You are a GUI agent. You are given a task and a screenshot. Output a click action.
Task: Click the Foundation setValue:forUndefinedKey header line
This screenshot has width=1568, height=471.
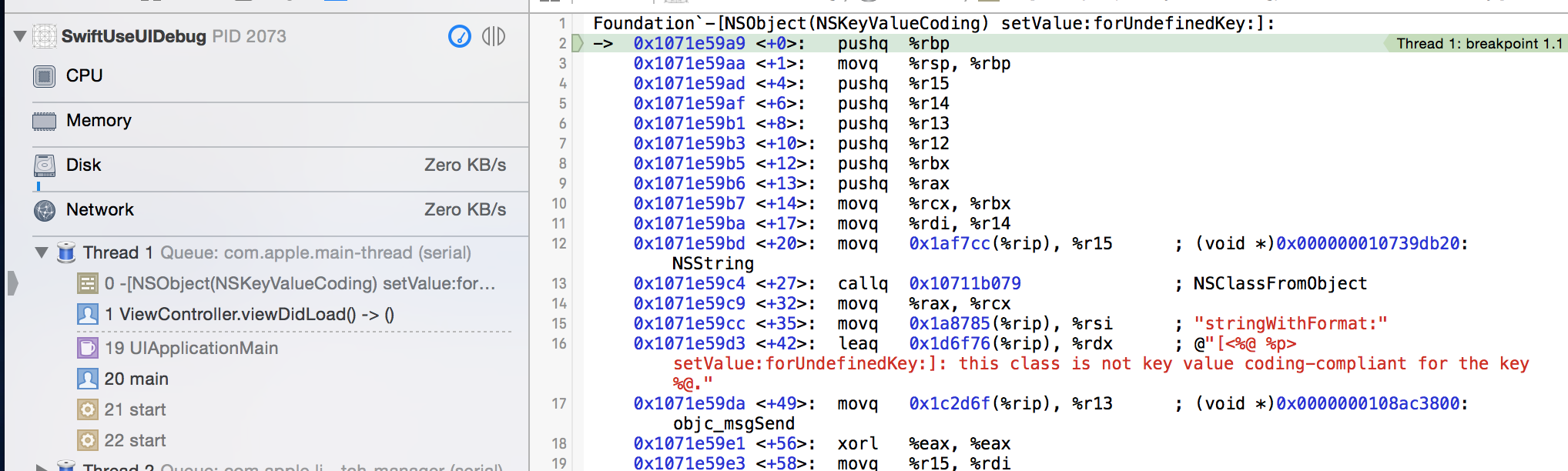click(933, 23)
